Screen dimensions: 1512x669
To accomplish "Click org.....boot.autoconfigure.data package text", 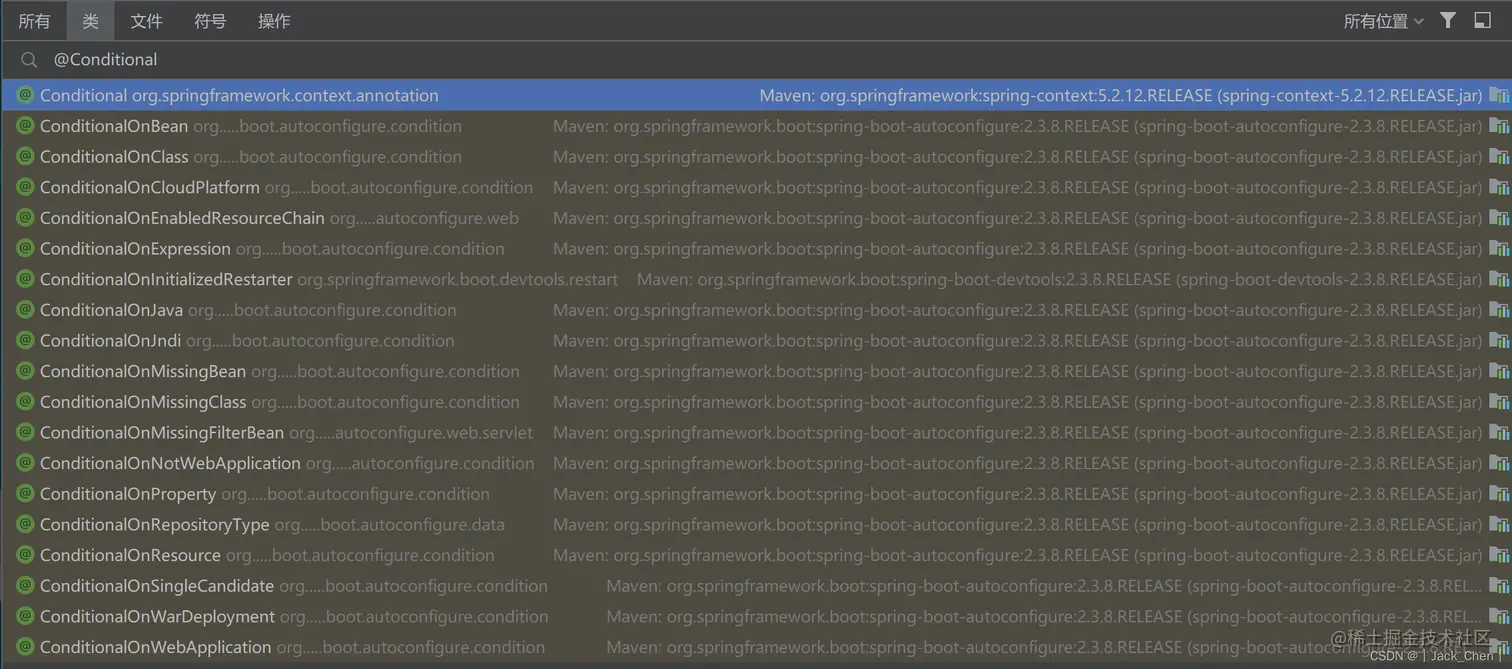I will tap(390, 525).
